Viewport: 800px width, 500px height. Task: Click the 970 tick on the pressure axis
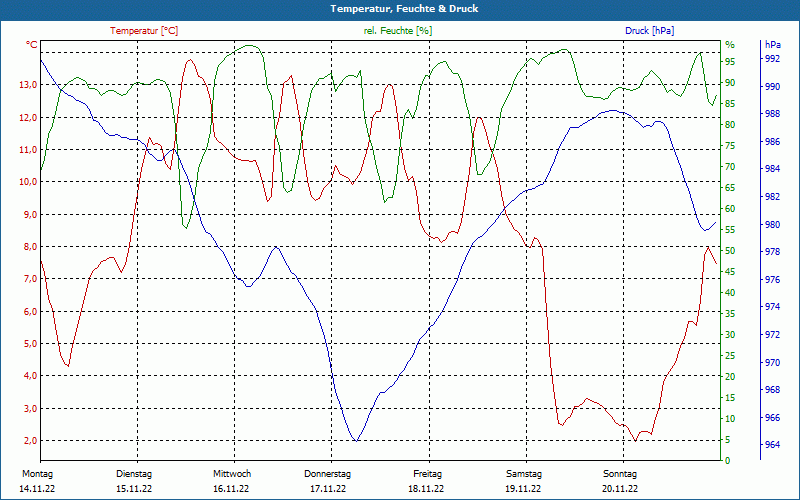coord(772,362)
